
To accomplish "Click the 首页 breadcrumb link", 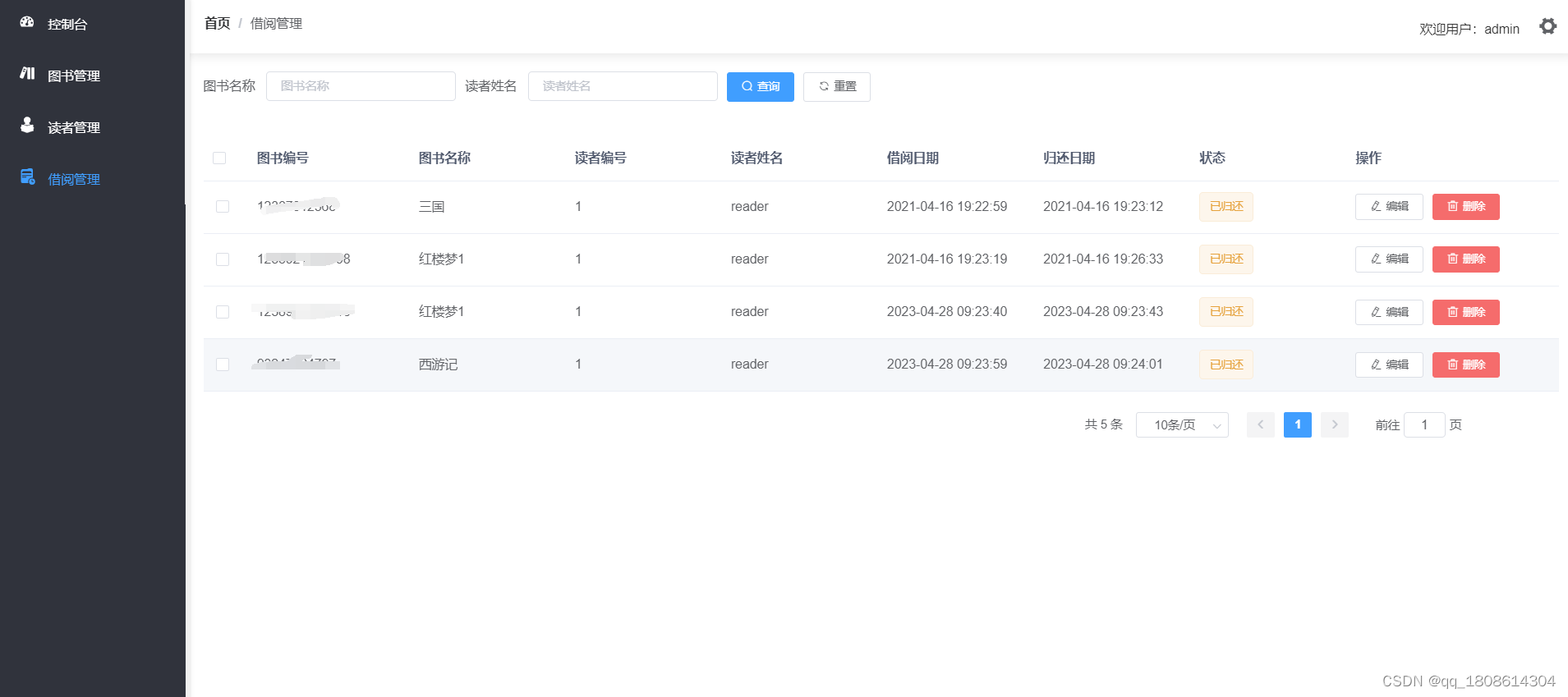I will point(217,23).
